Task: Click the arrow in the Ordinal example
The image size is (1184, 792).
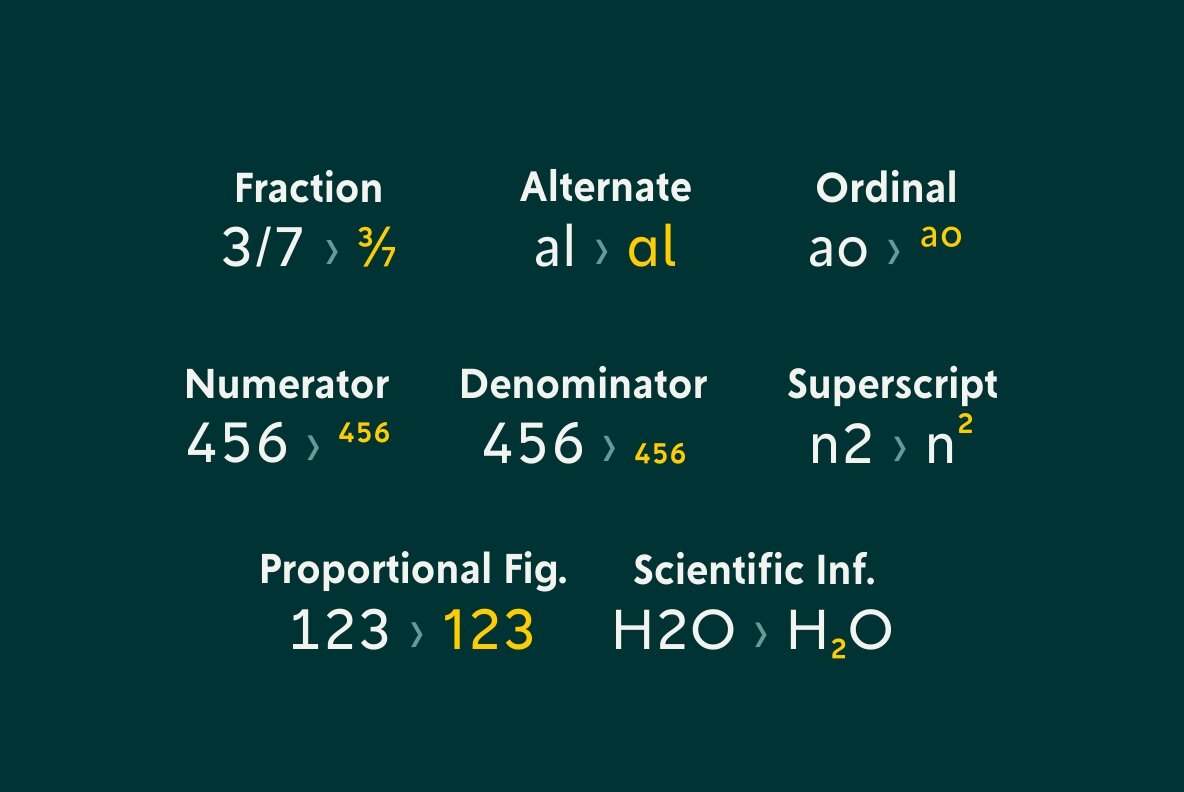Action: click(893, 252)
